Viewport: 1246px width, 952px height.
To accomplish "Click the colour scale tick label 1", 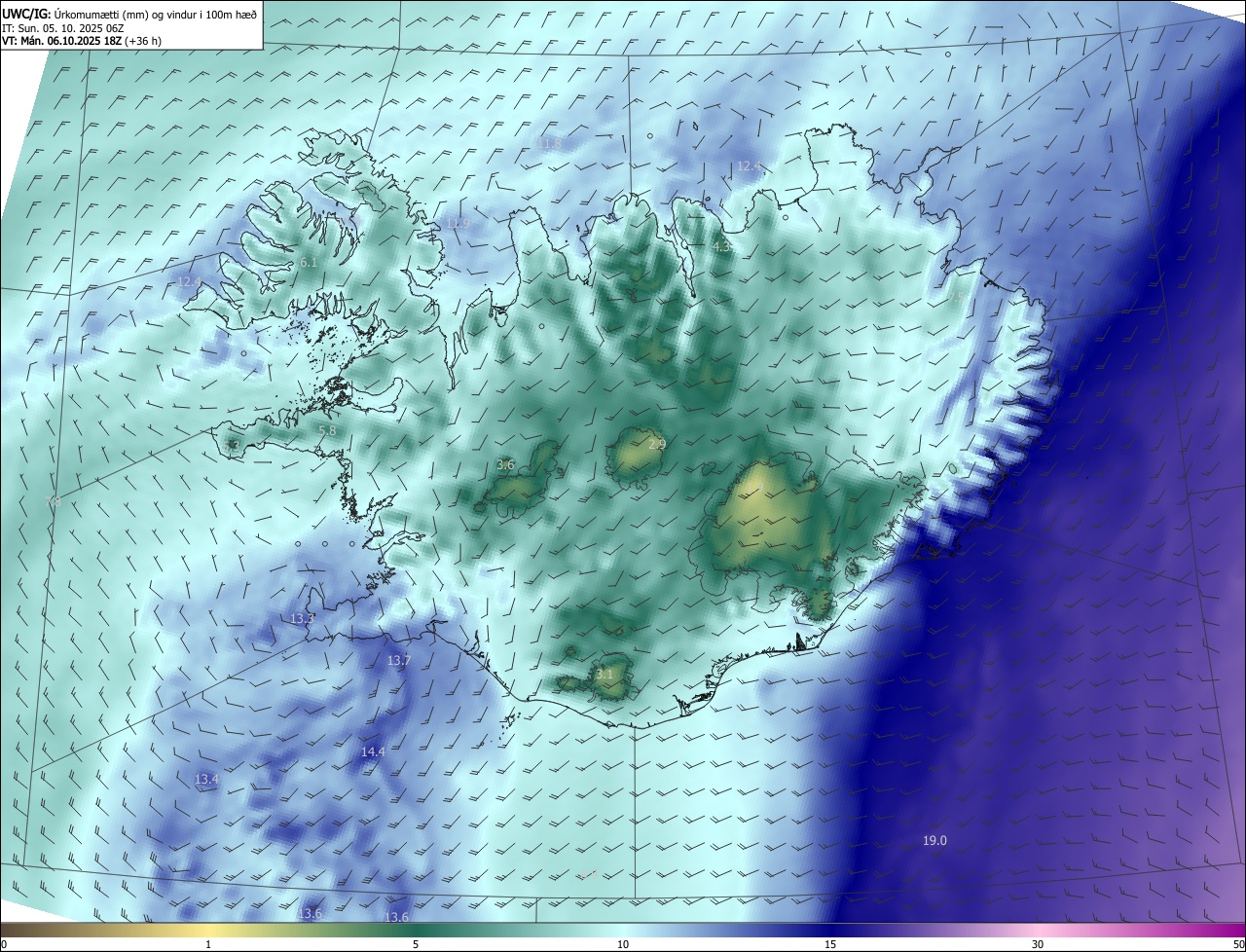I will pyautogui.click(x=208, y=944).
